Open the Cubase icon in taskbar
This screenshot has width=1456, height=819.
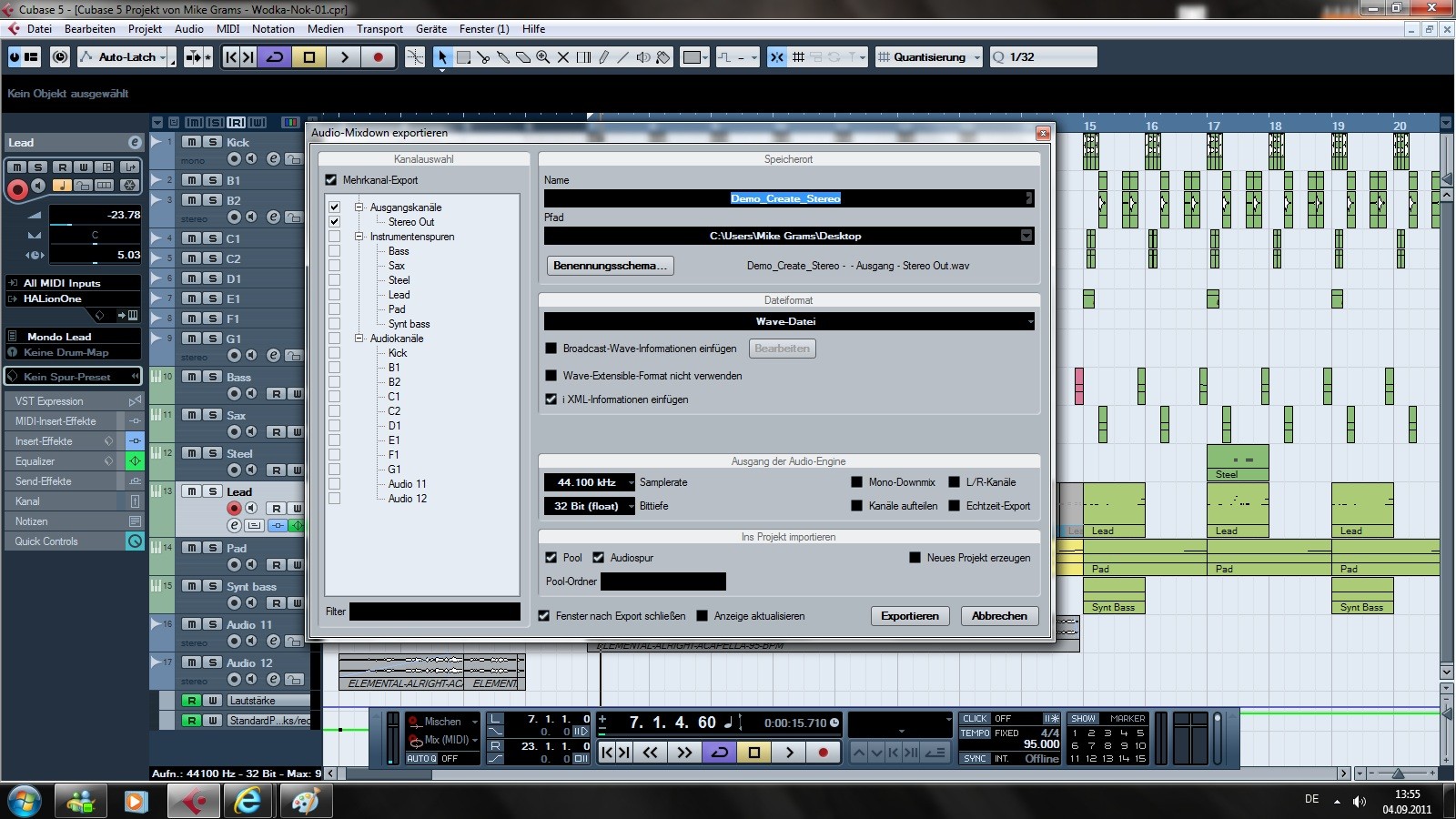point(192,802)
